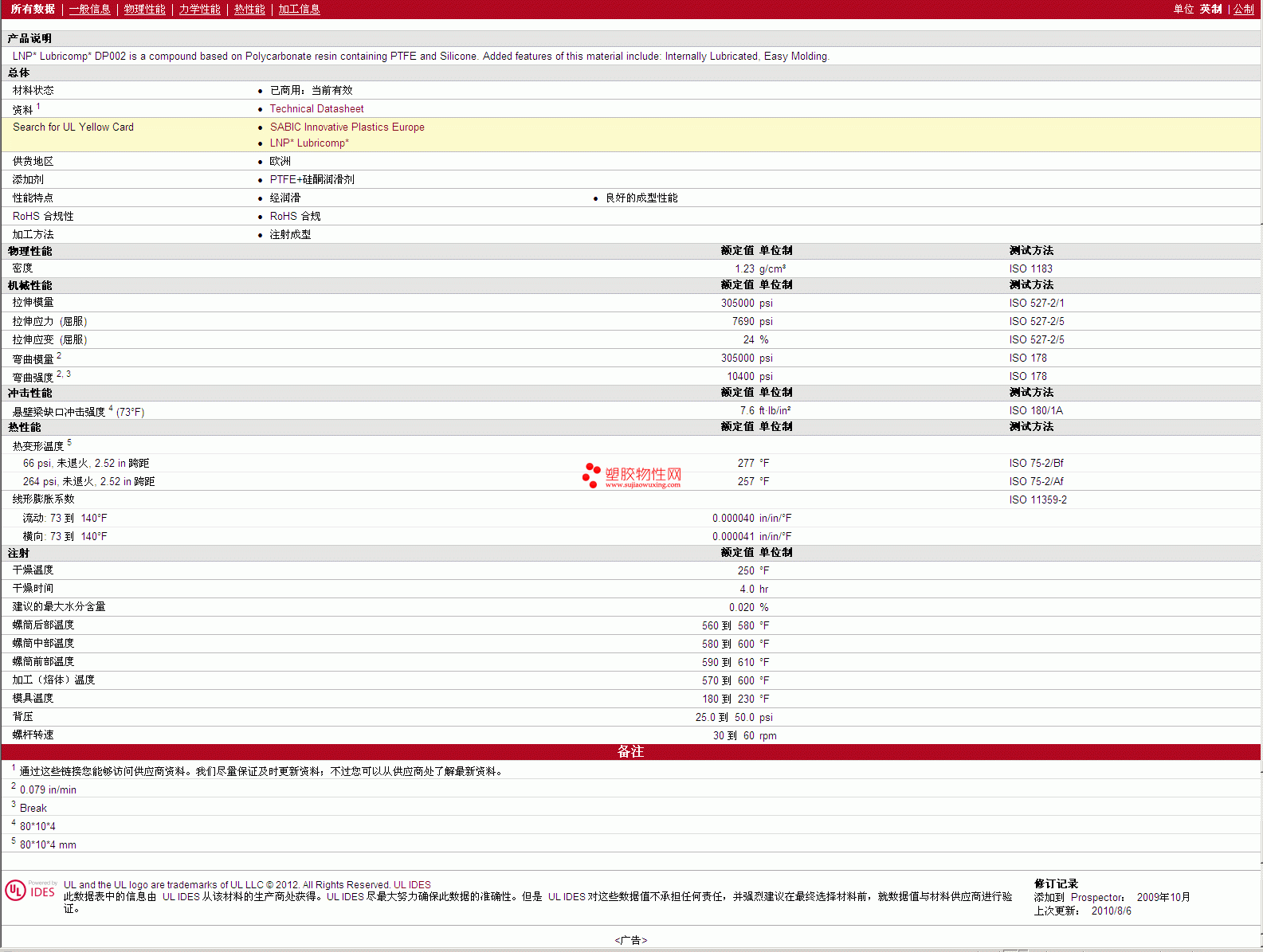Open RoHS 合规 link
The height and width of the screenshot is (952, 1263).
(x=295, y=216)
